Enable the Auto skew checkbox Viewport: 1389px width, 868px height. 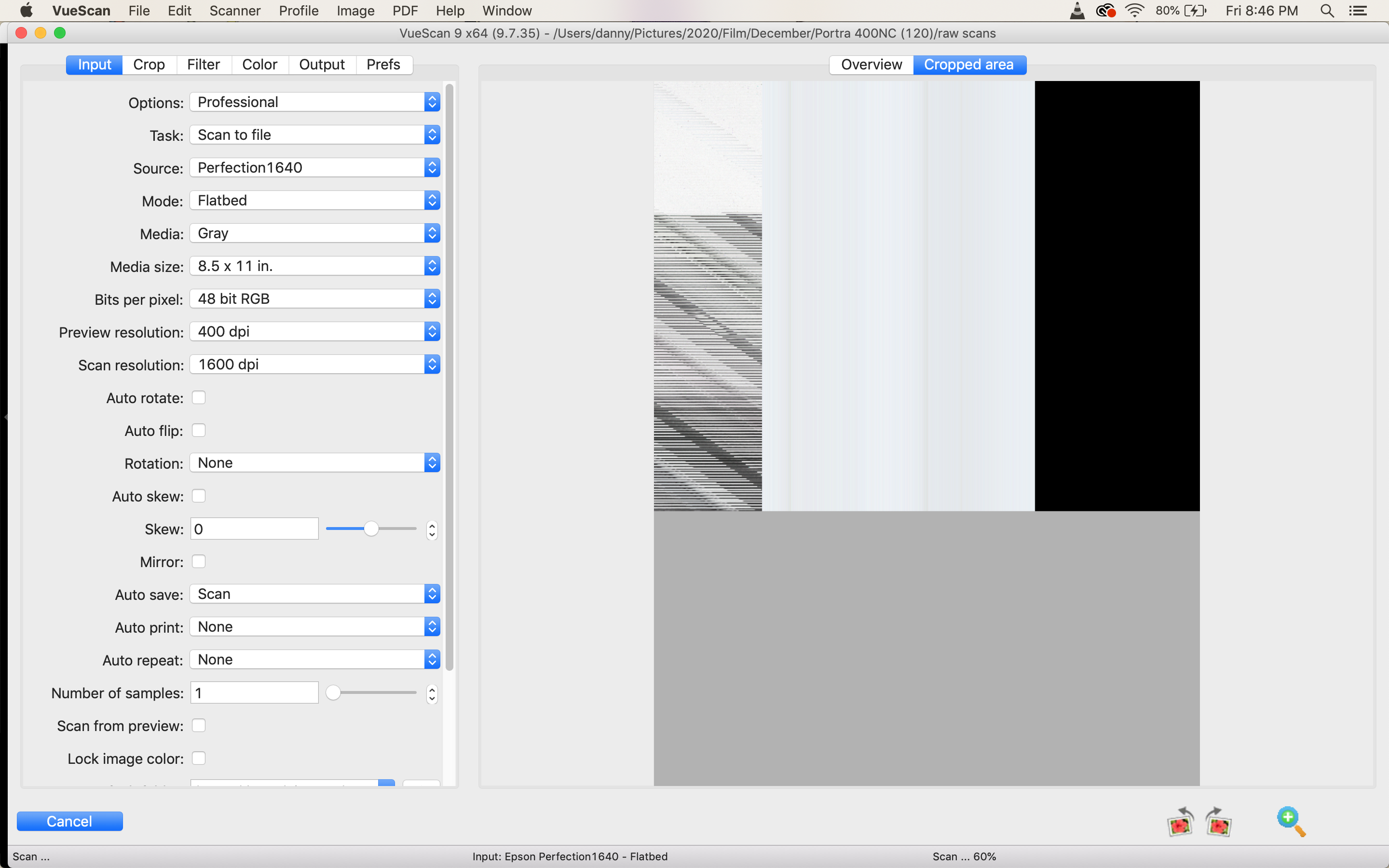coord(199,495)
